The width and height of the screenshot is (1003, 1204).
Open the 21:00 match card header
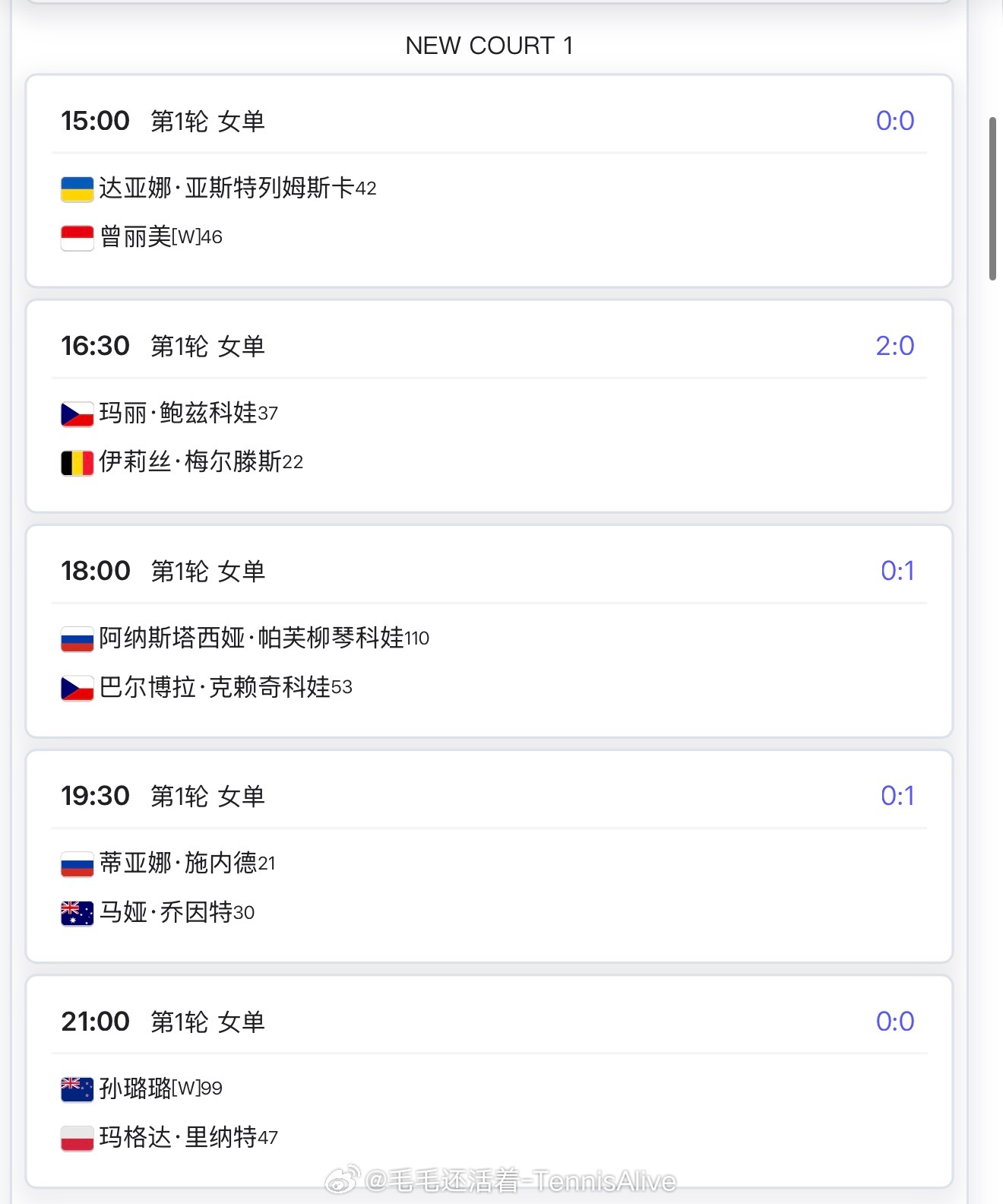coord(489,1022)
